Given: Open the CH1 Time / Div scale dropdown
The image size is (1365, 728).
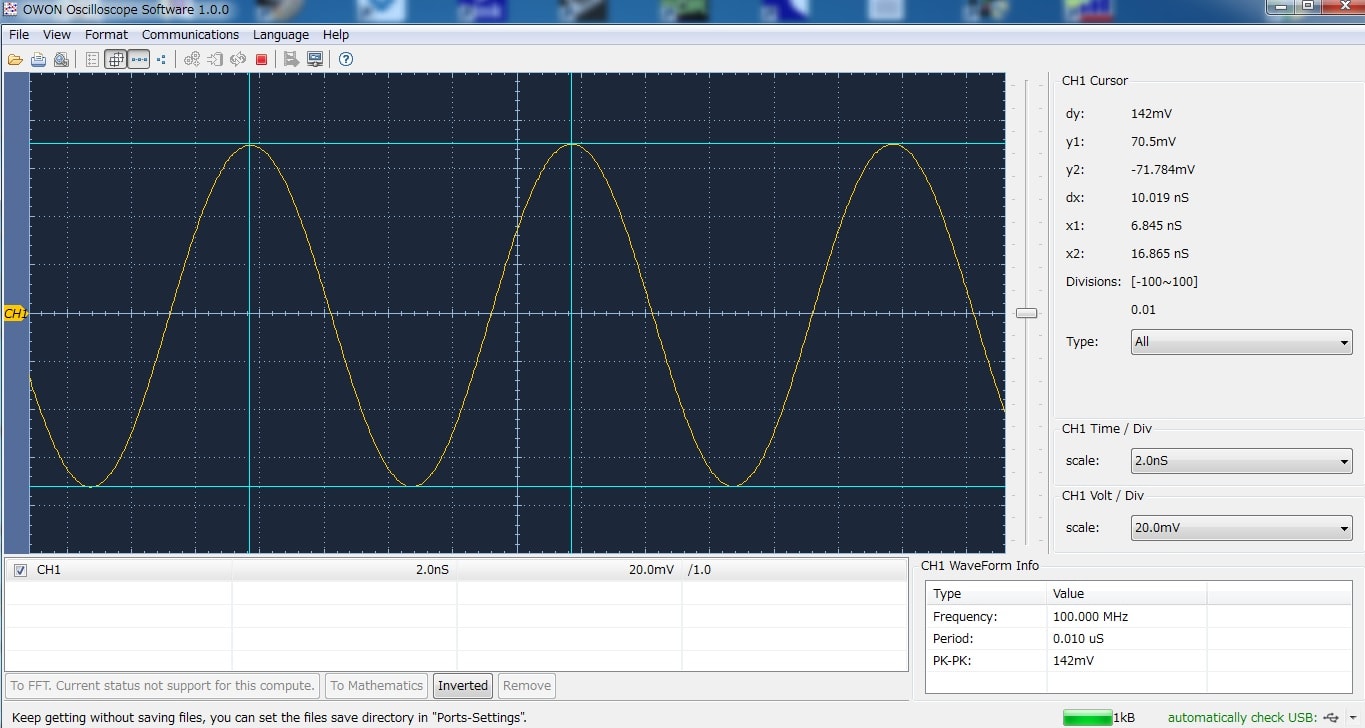Looking at the screenshot, I should point(1241,462).
